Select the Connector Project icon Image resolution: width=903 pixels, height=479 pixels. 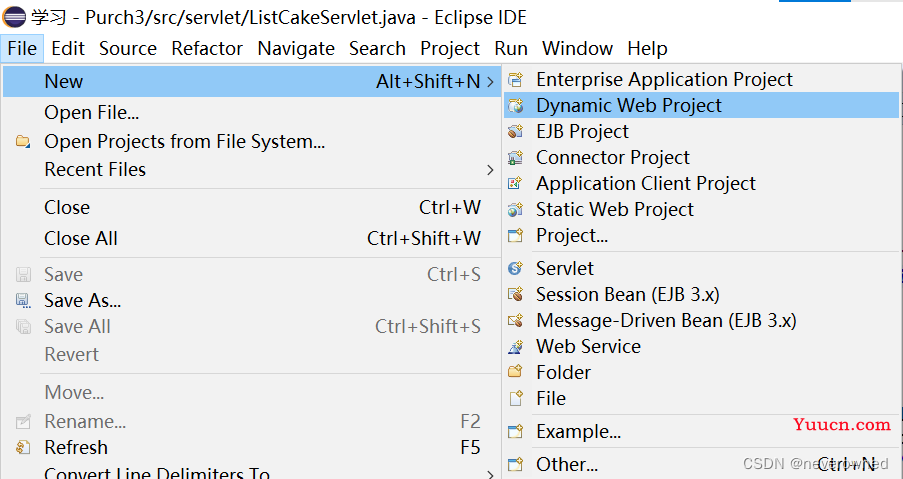(515, 157)
